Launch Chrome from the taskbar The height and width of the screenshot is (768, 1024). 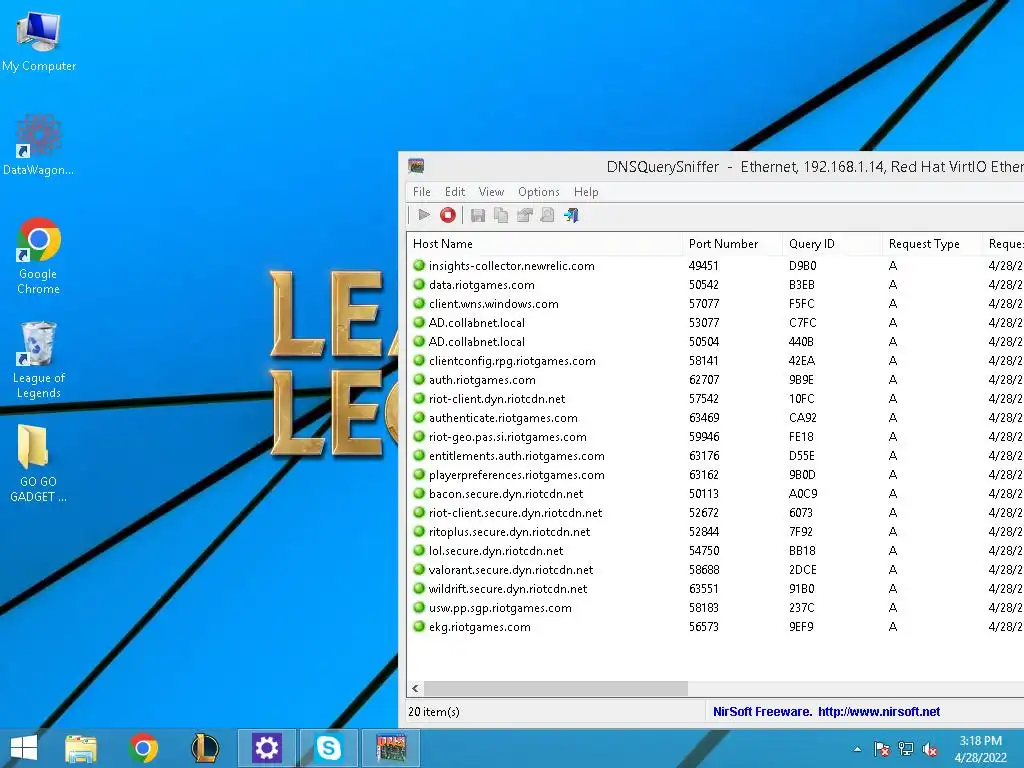pos(144,748)
